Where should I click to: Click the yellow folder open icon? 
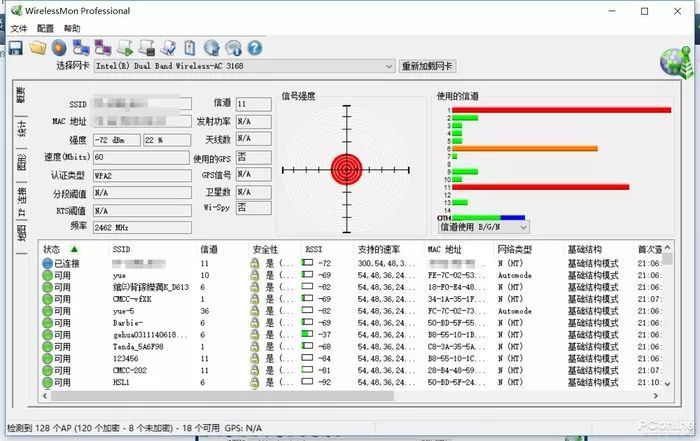(x=38, y=47)
